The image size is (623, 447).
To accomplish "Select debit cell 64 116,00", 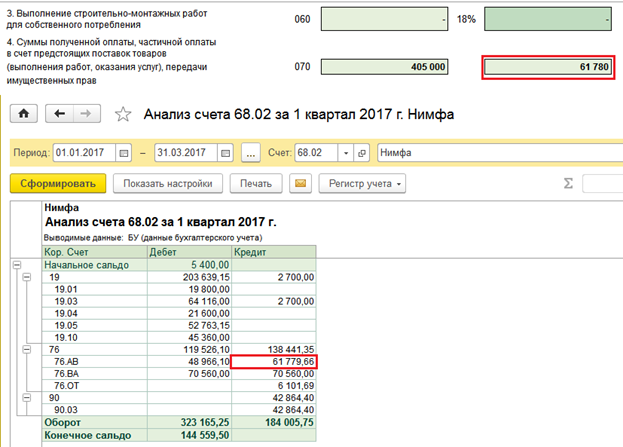I will [189, 301].
